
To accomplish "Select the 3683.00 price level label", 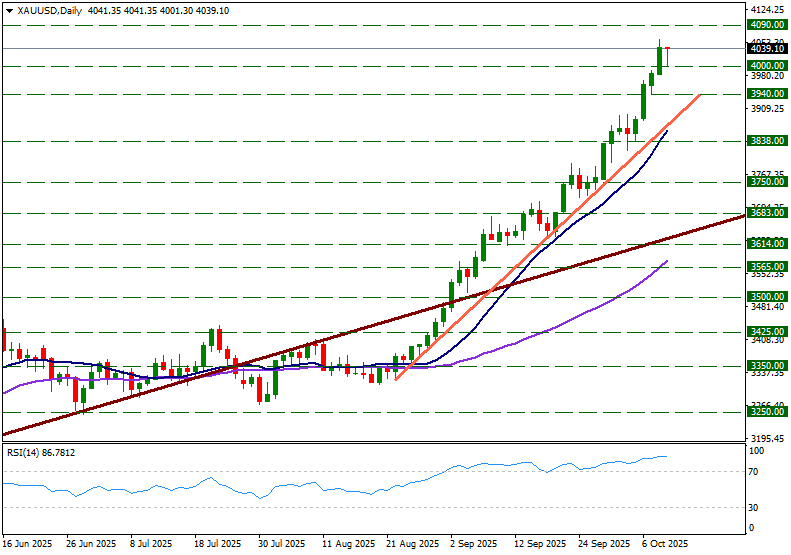I will click(766, 213).
